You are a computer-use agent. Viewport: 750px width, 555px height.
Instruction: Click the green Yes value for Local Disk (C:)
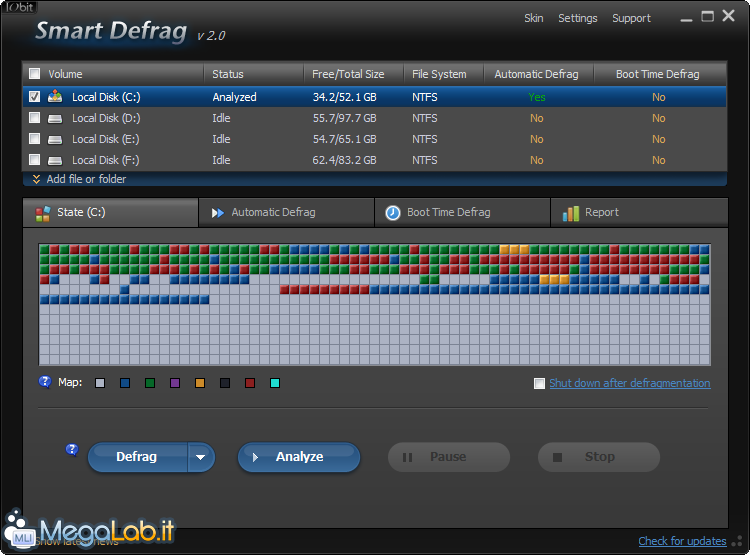[537, 97]
